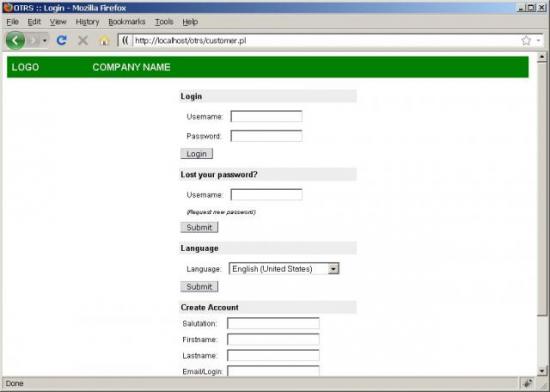Click the (Request new password) text

[221, 212]
